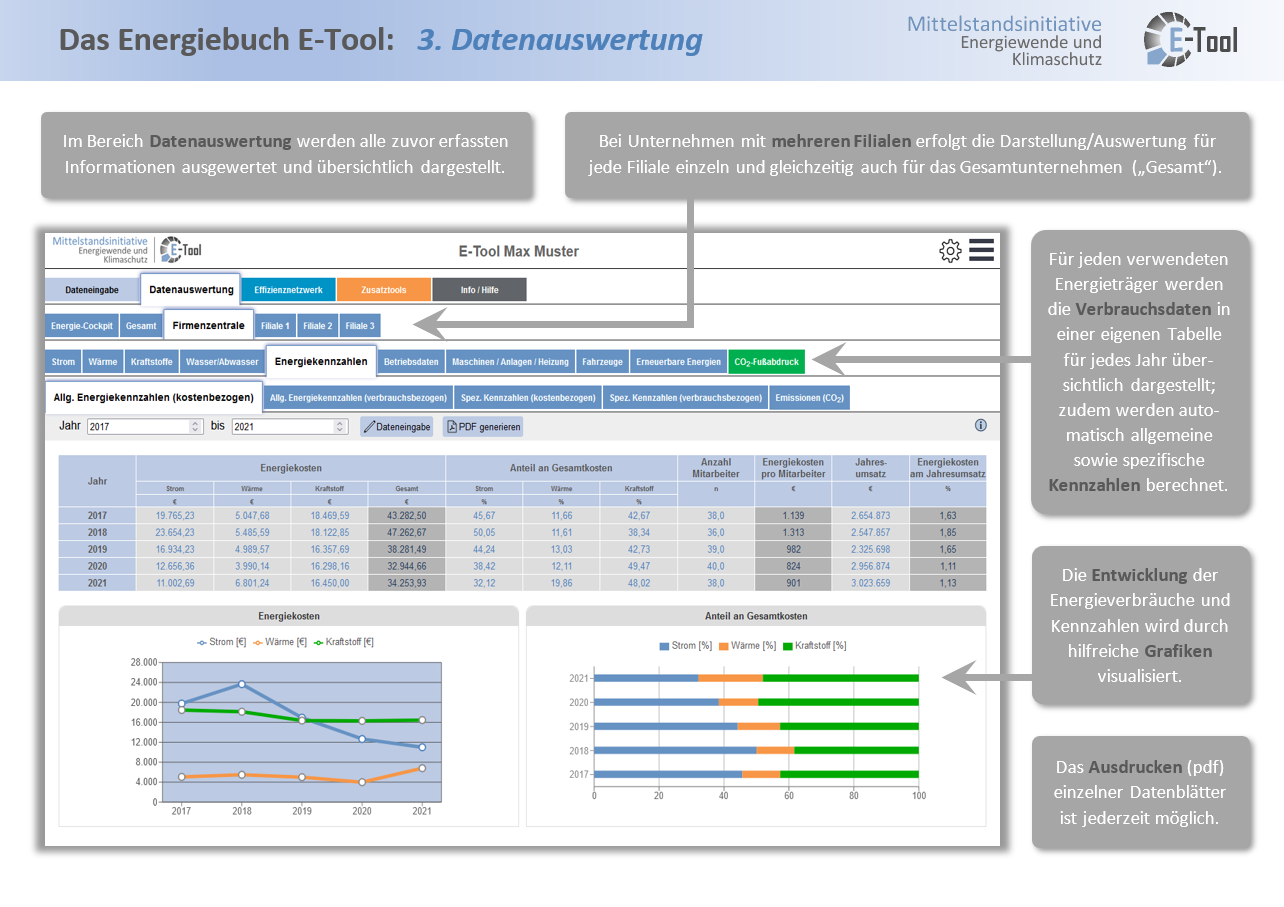Open the CO2-Fußabdruck tab
This screenshot has width=1284, height=907.
(767, 361)
